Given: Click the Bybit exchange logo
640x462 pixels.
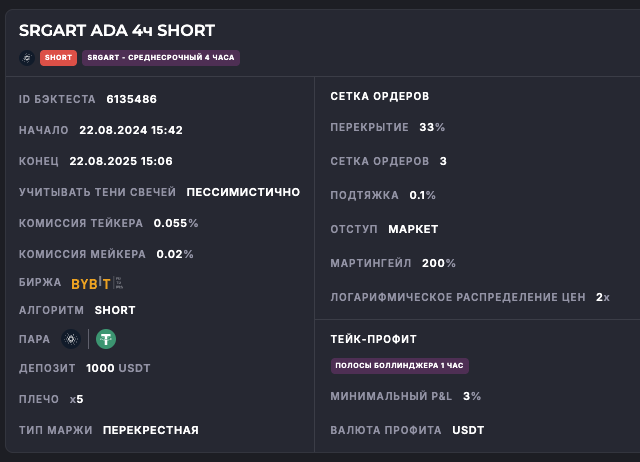Looking at the screenshot, I should coord(90,284).
